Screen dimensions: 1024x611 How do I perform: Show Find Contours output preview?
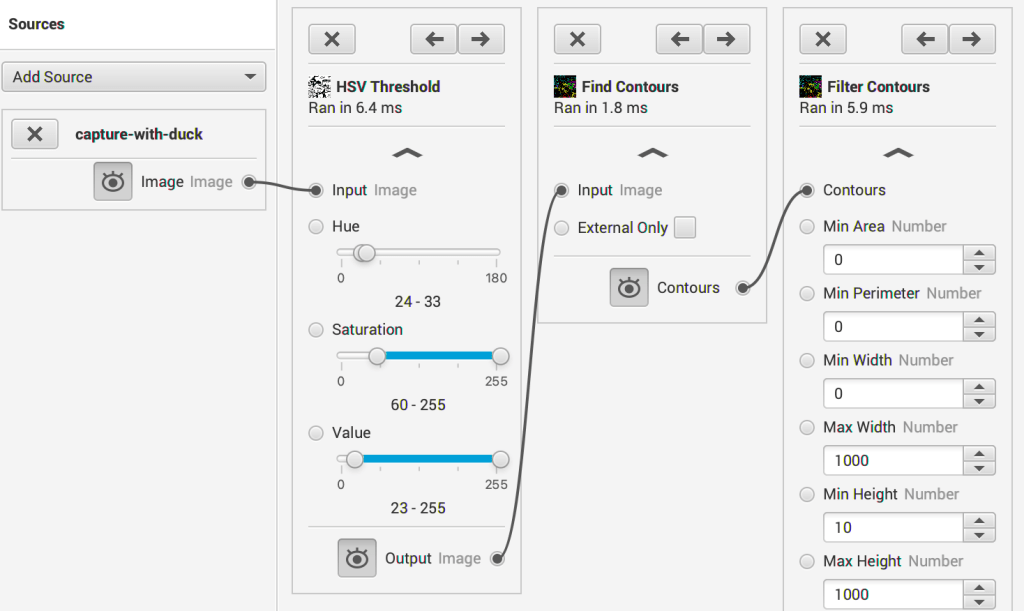click(628, 288)
